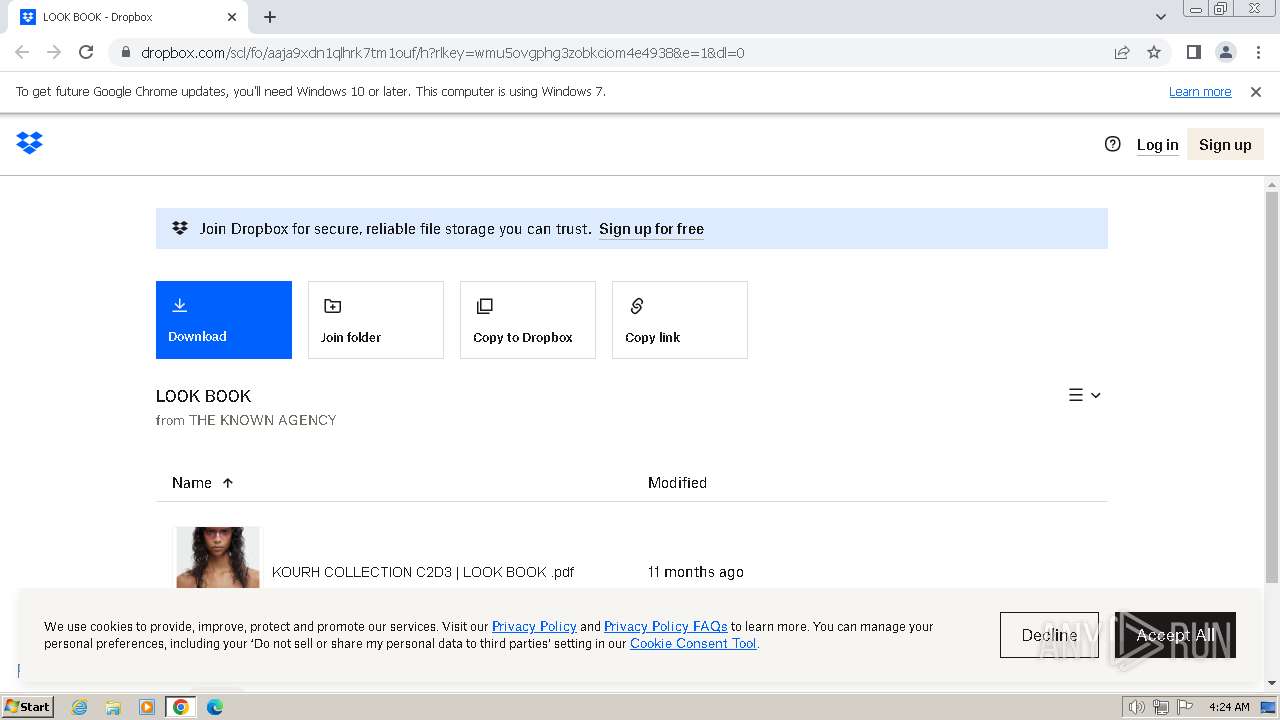Click the Action Center flag icon
Screen dimensions: 1280x720
click(x=1185, y=707)
